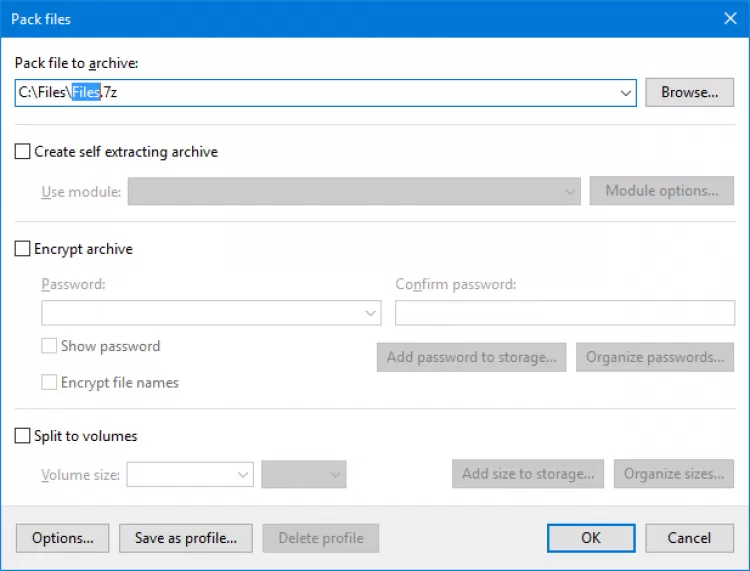Viewport: 750px width, 571px height.
Task: Click the Browse... button
Action: pos(690,92)
